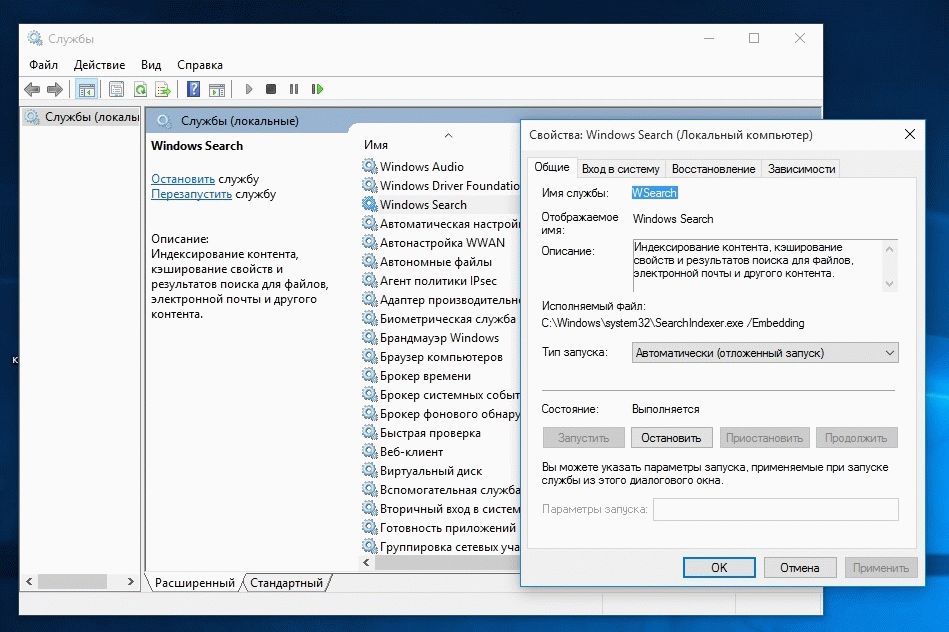Open the Файл menu

point(44,65)
